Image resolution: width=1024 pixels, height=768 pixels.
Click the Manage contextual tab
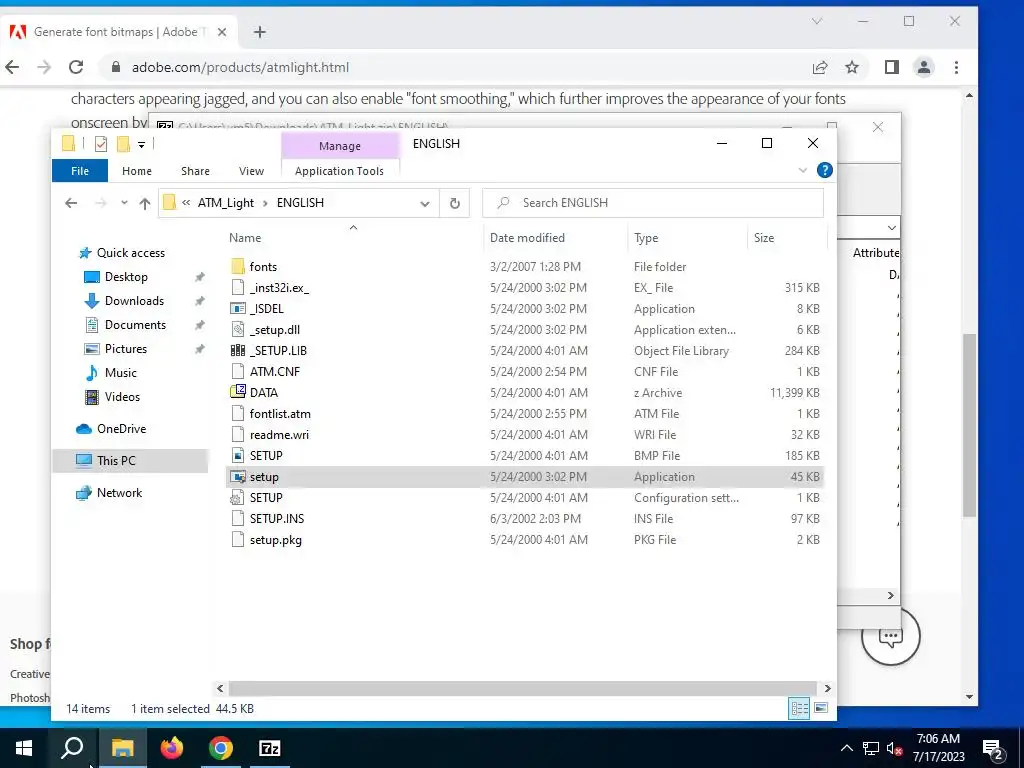[x=340, y=146]
